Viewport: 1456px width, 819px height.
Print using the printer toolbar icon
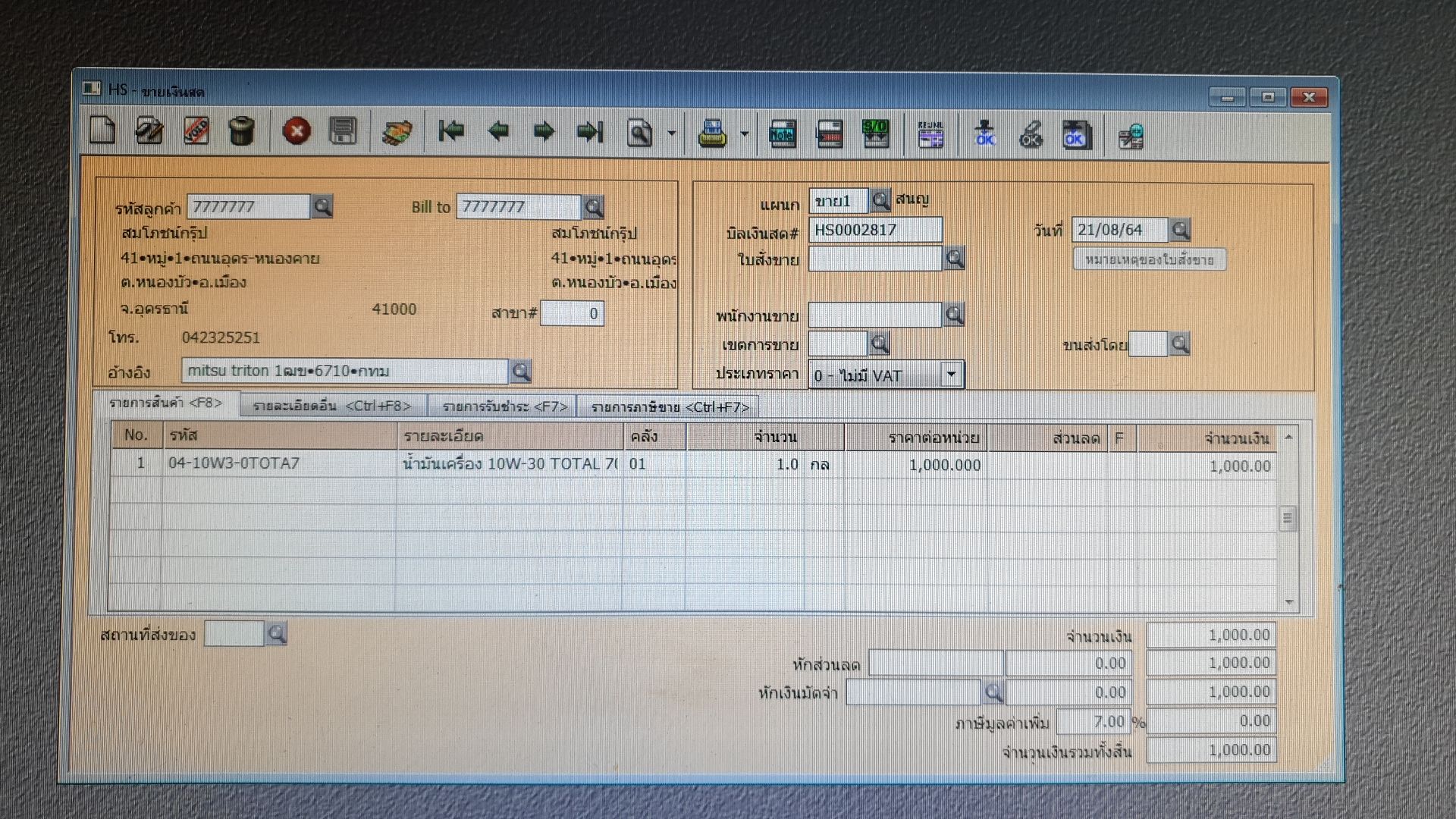click(712, 133)
